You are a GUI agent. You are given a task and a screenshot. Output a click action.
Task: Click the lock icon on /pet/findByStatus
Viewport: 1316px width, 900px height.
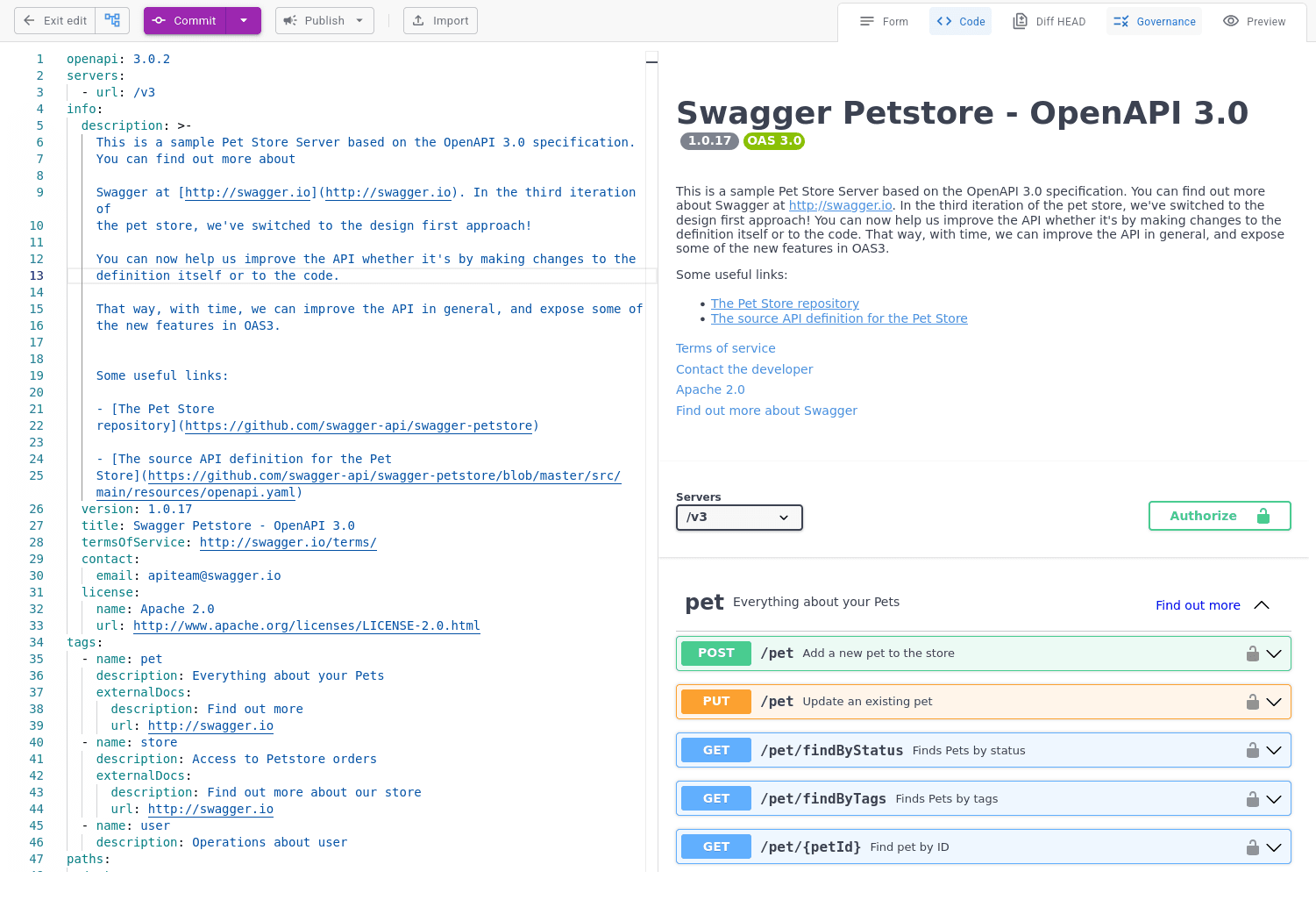click(1253, 750)
